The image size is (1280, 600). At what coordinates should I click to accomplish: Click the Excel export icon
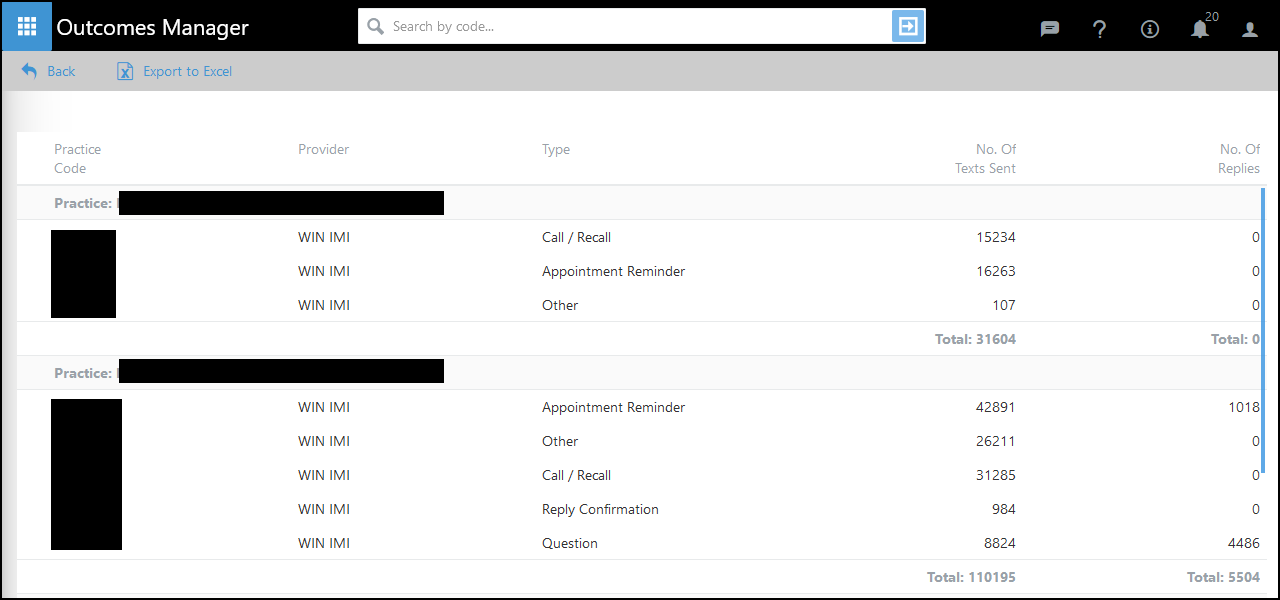(125, 71)
